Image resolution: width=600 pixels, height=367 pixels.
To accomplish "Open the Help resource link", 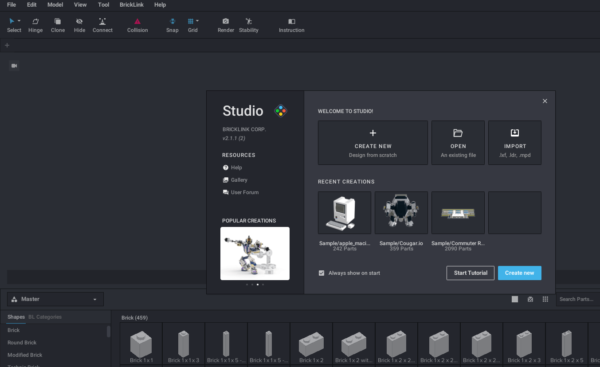I will [232, 168].
